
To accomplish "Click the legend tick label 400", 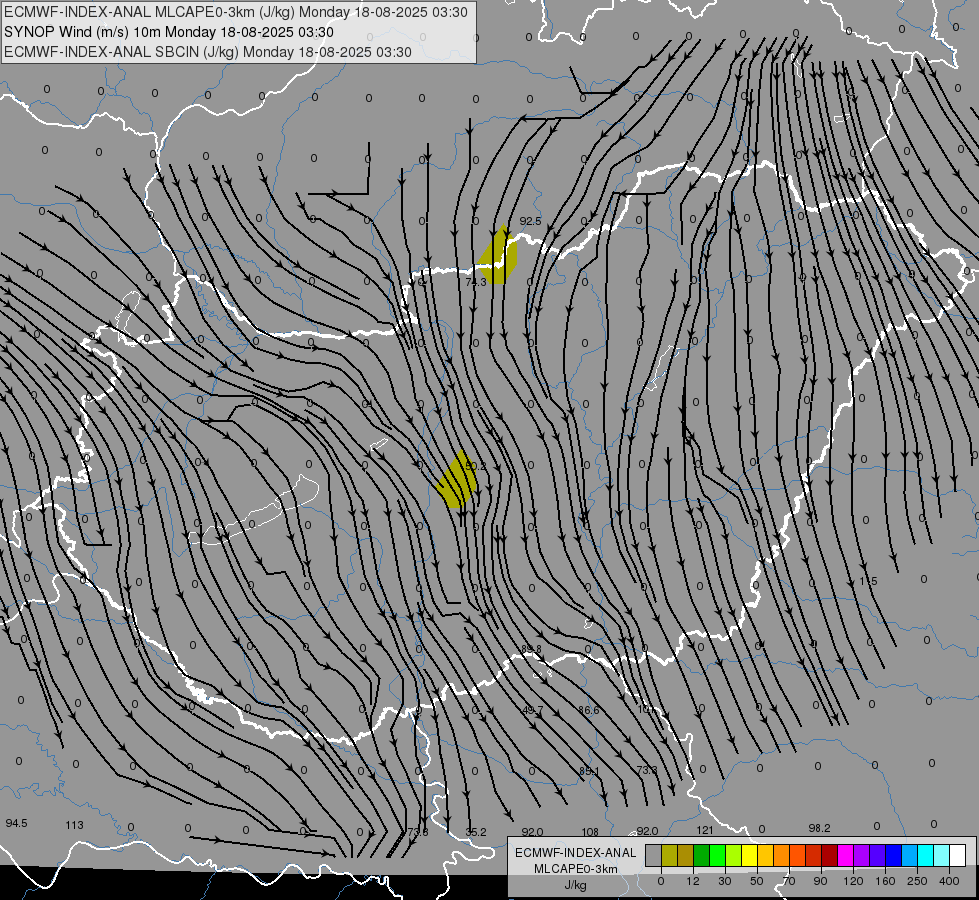I will pyautogui.click(x=949, y=881).
